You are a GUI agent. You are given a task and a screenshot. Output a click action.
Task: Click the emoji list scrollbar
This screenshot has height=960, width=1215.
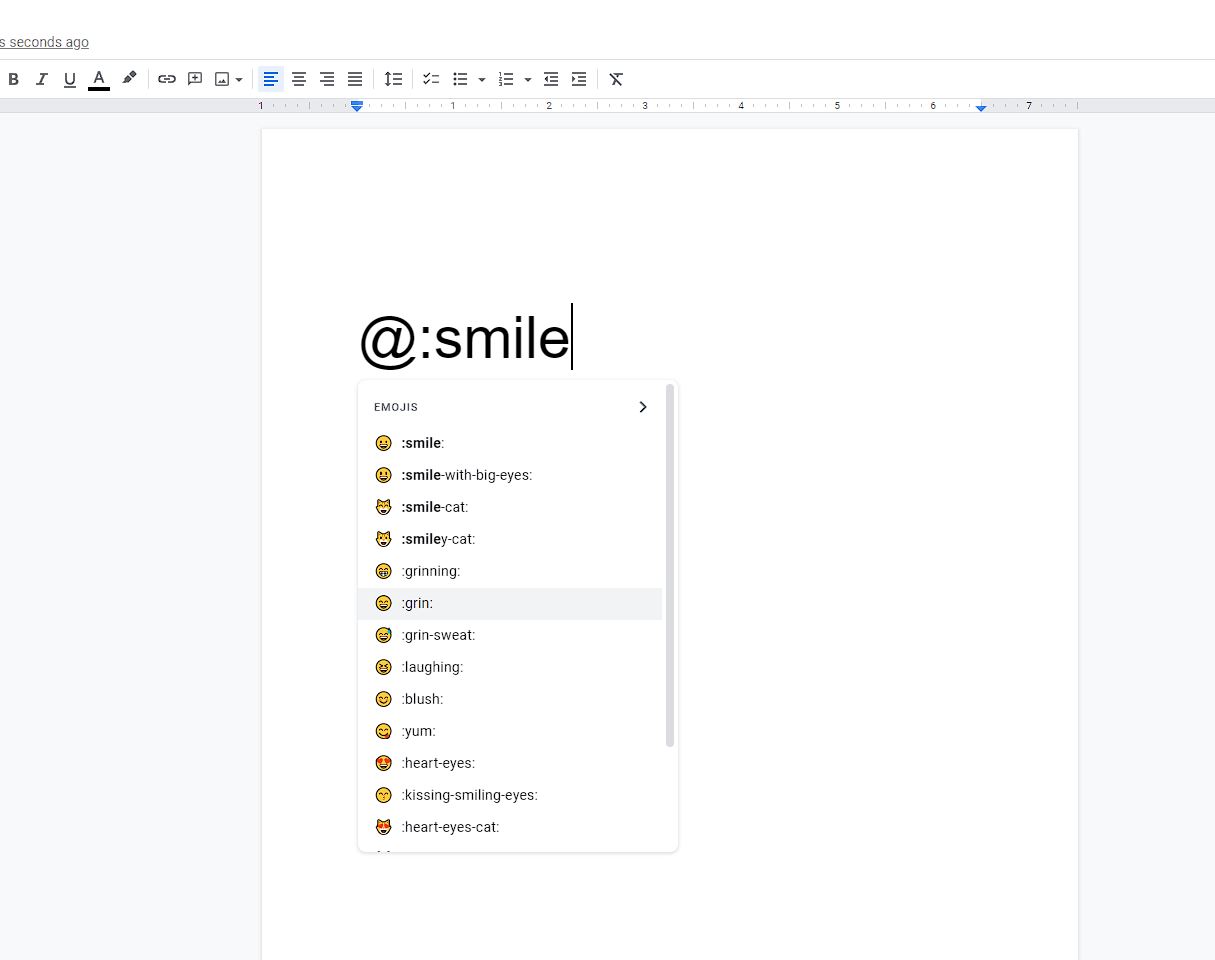point(670,565)
